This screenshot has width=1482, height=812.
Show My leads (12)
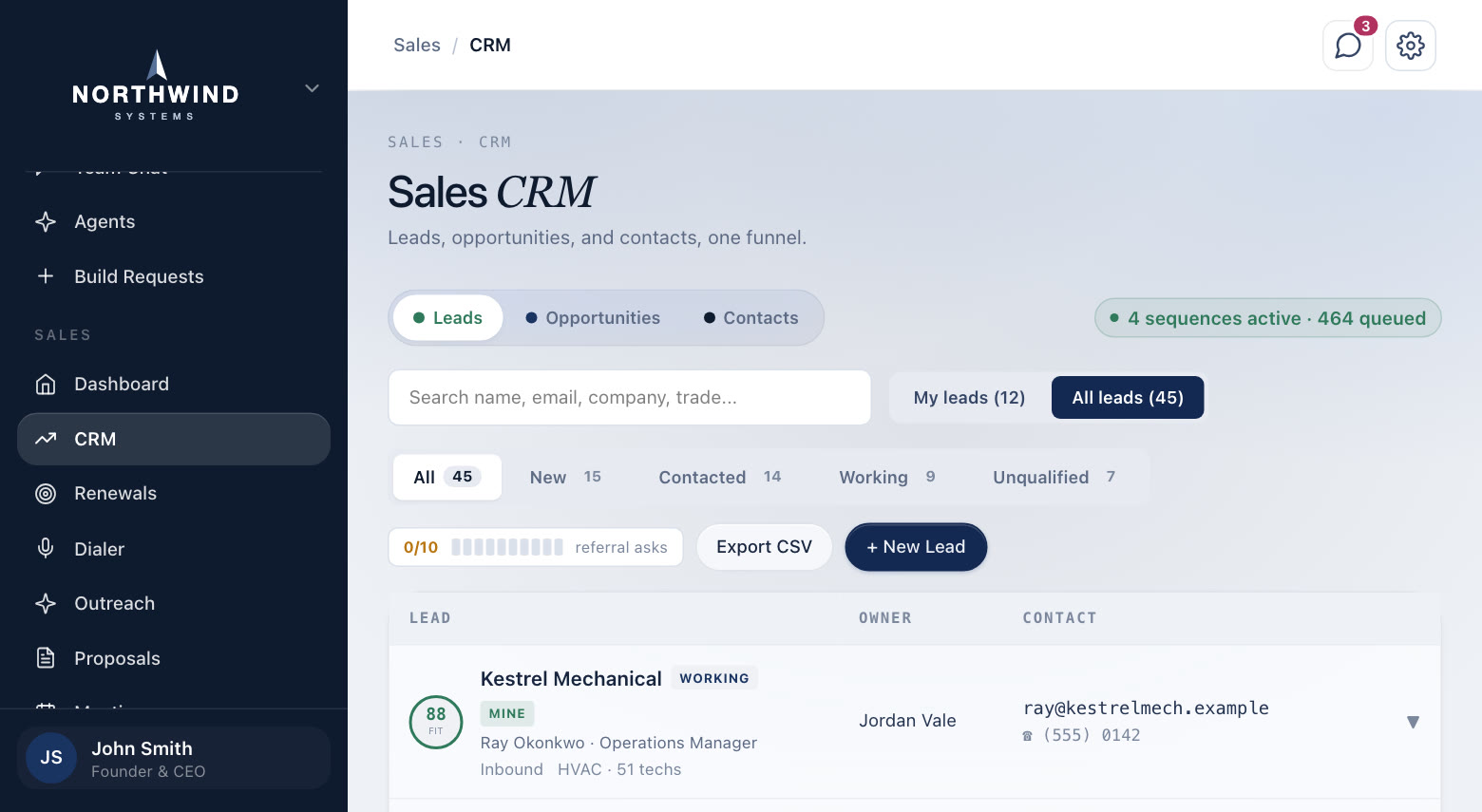click(x=969, y=398)
